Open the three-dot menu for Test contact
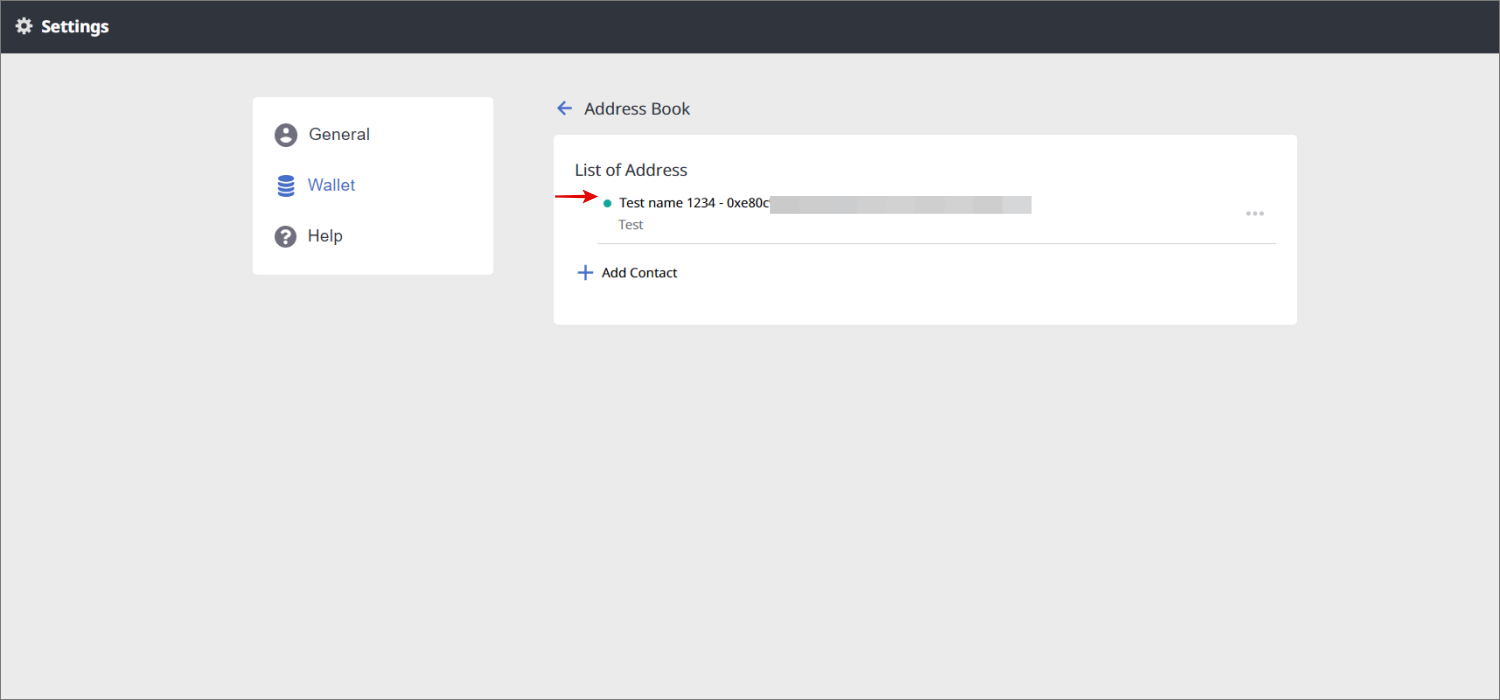This screenshot has width=1500, height=700. pyautogui.click(x=1255, y=213)
